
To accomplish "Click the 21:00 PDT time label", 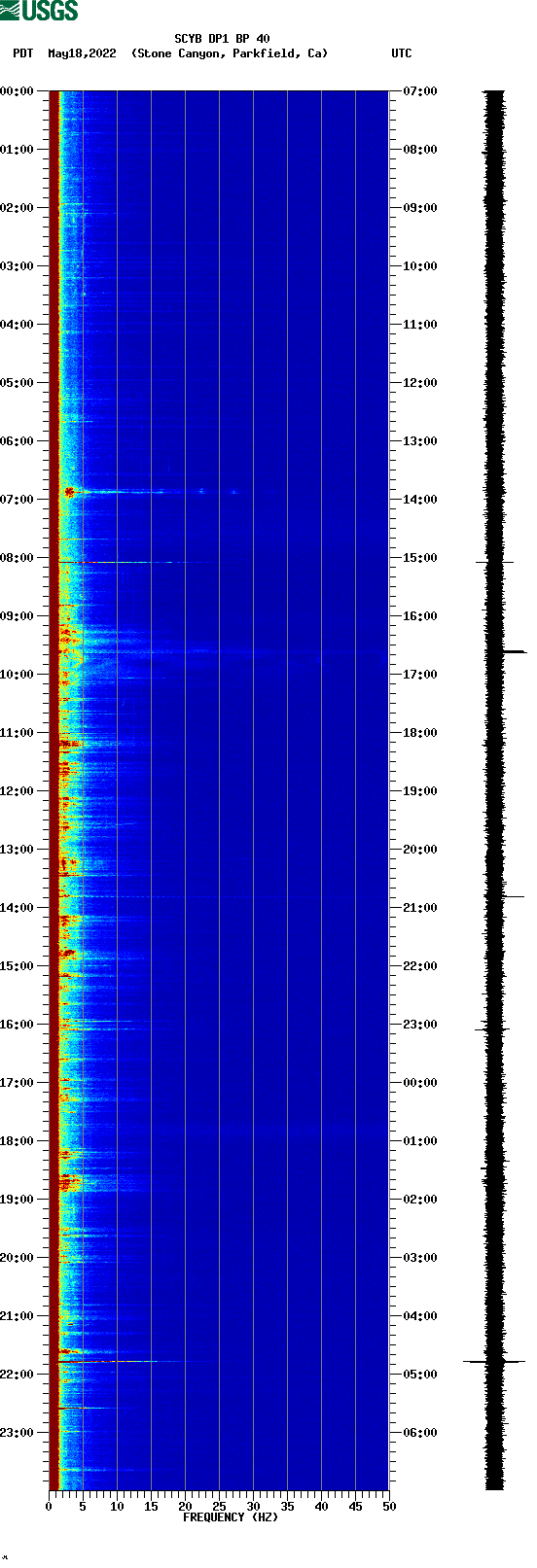I will (x=18, y=1316).
